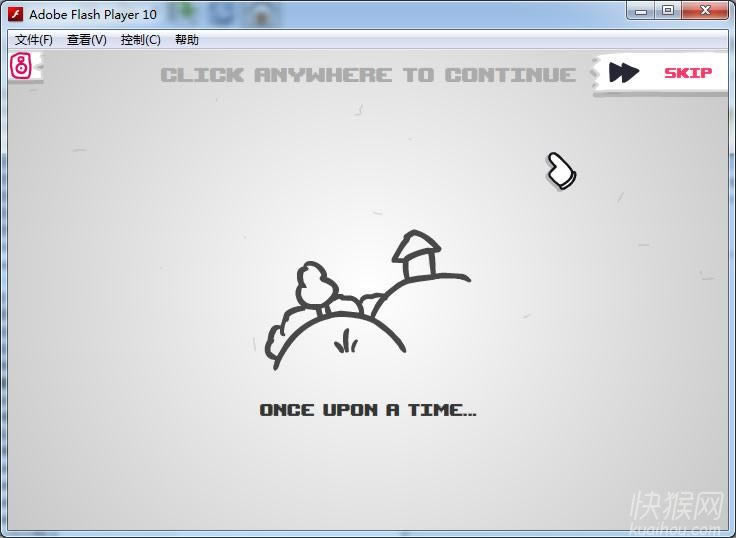736x538 pixels.
Task: Open the 查看(V) menu
Action: coord(86,40)
